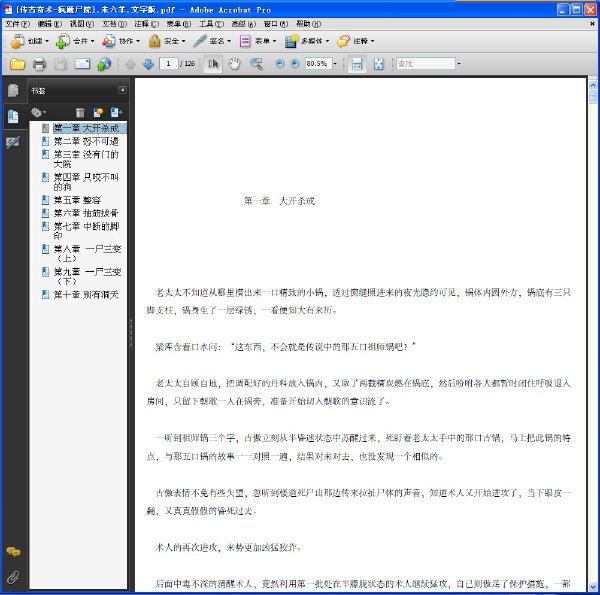Toggle single full page fit view icon

pos(378,64)
